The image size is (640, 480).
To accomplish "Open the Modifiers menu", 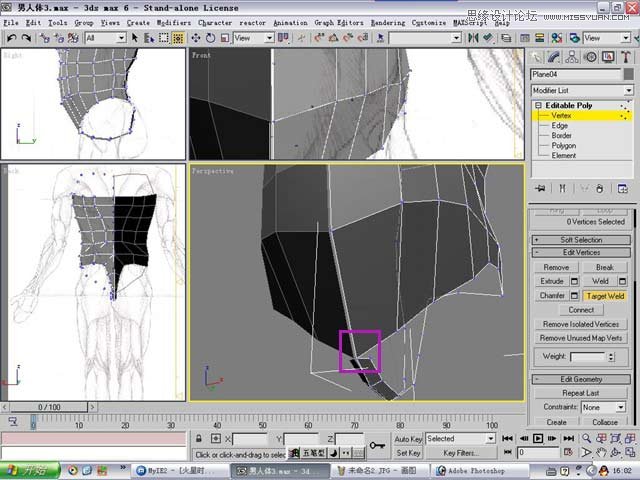I will (174, 22).
